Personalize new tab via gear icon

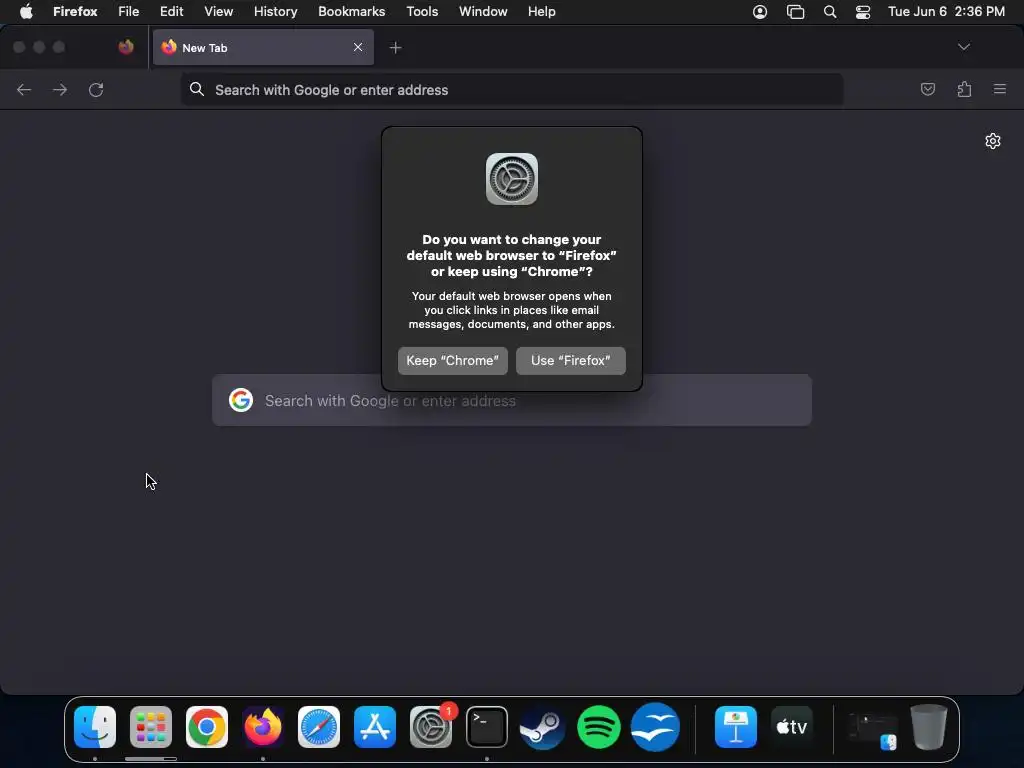click(993, 141)
